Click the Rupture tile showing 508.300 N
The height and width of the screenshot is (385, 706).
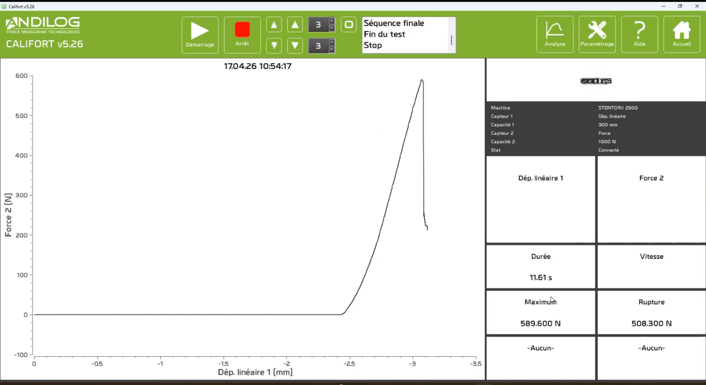(652, 313)
